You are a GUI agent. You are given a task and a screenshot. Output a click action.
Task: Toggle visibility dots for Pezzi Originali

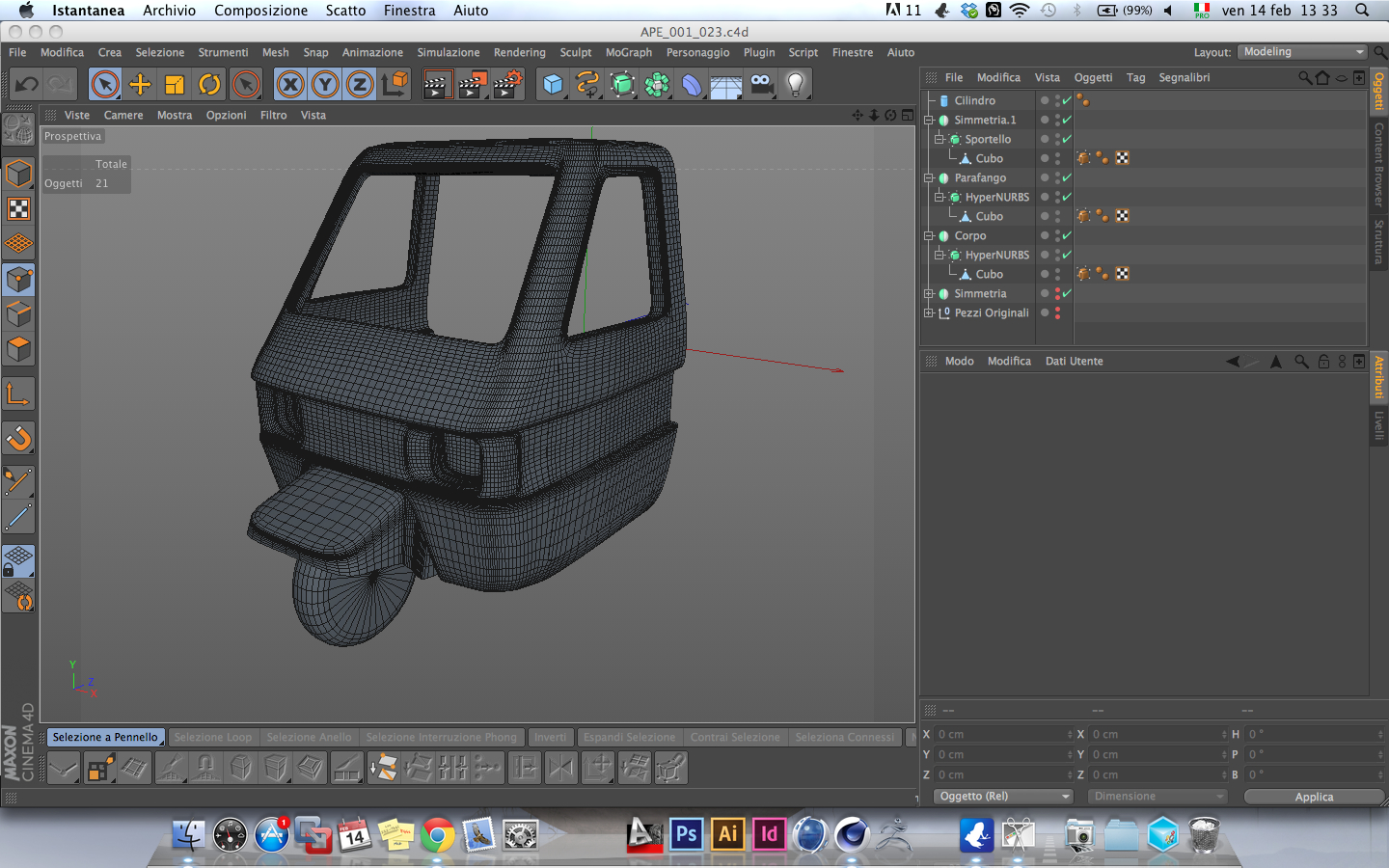point(1057,312)
